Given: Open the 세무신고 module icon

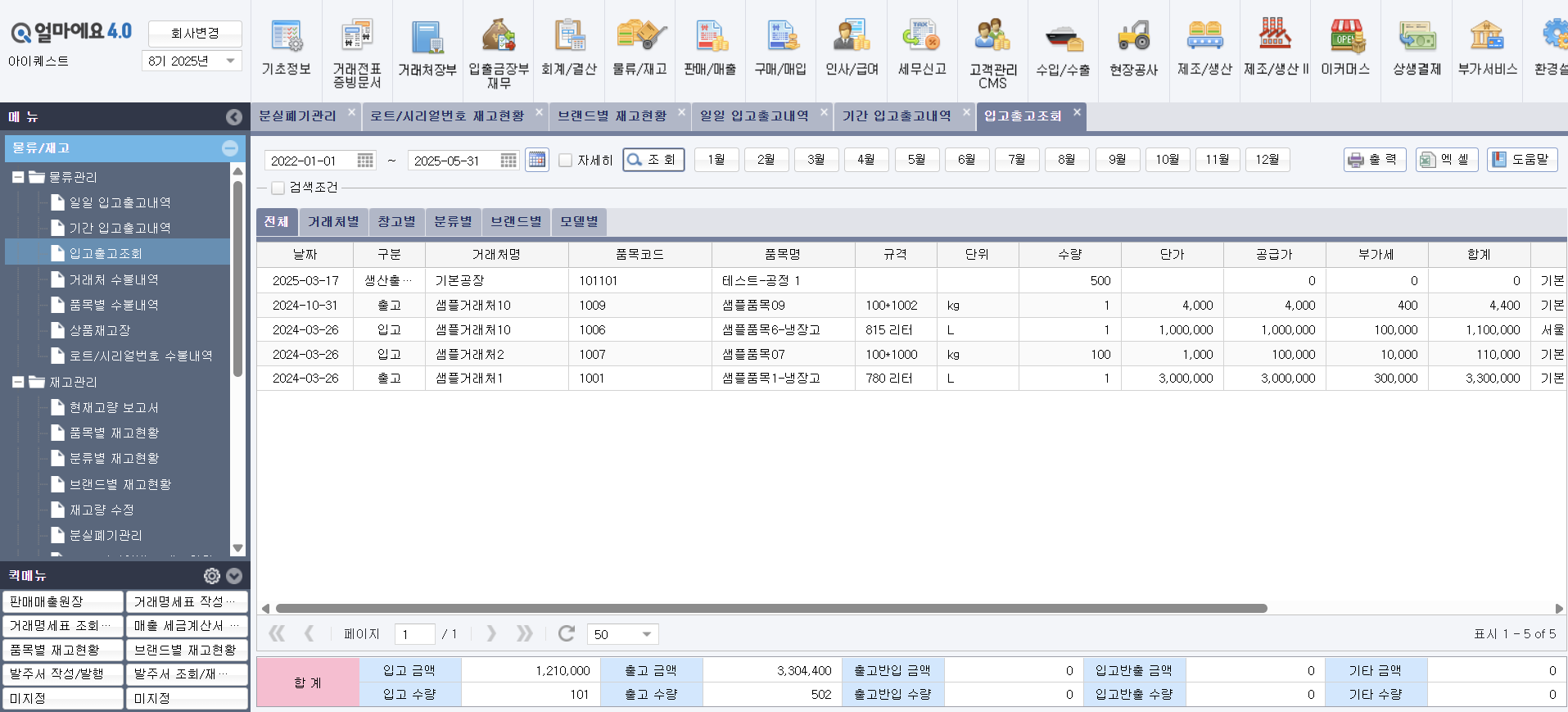Looking at the screenshot, I should coord(922,49).
